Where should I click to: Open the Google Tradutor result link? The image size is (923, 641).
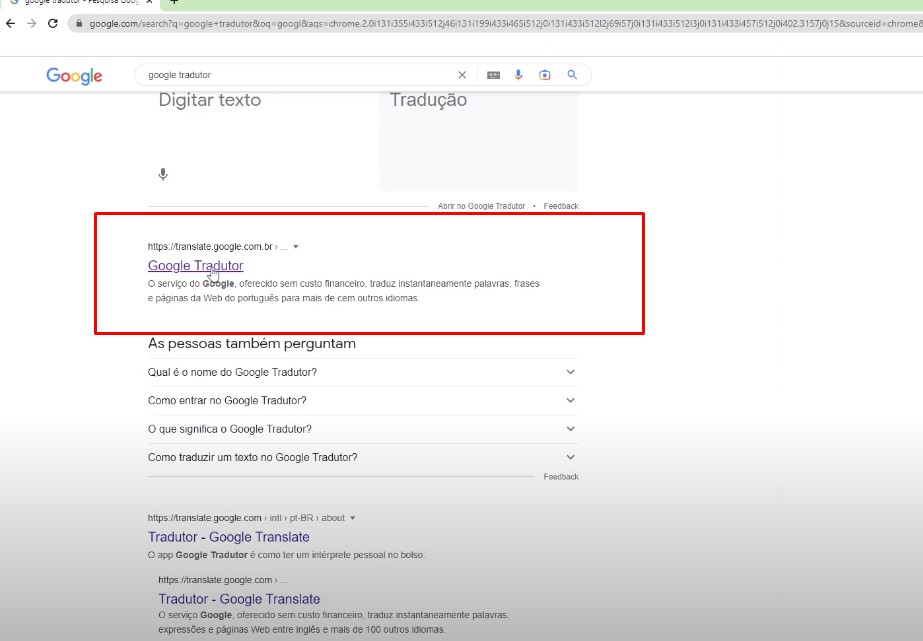[195, 265]
